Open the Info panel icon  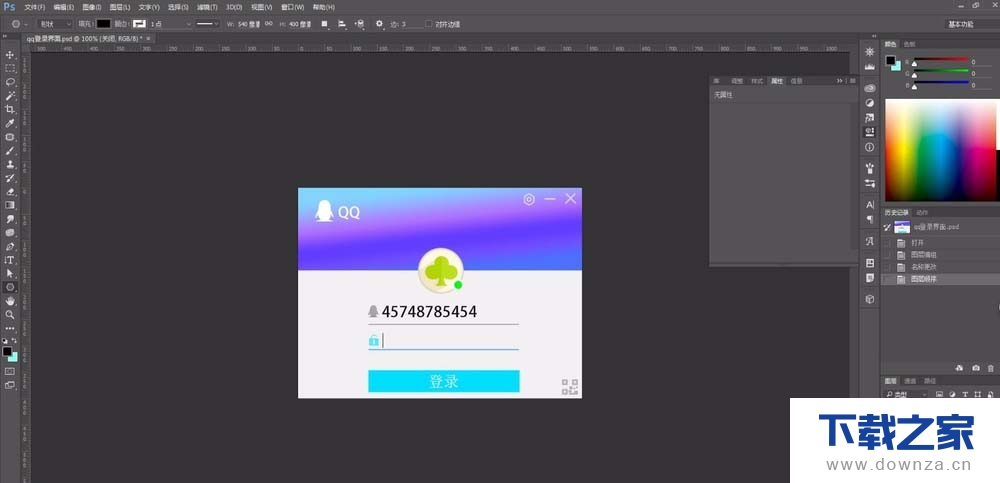click(x=870, y=147)
